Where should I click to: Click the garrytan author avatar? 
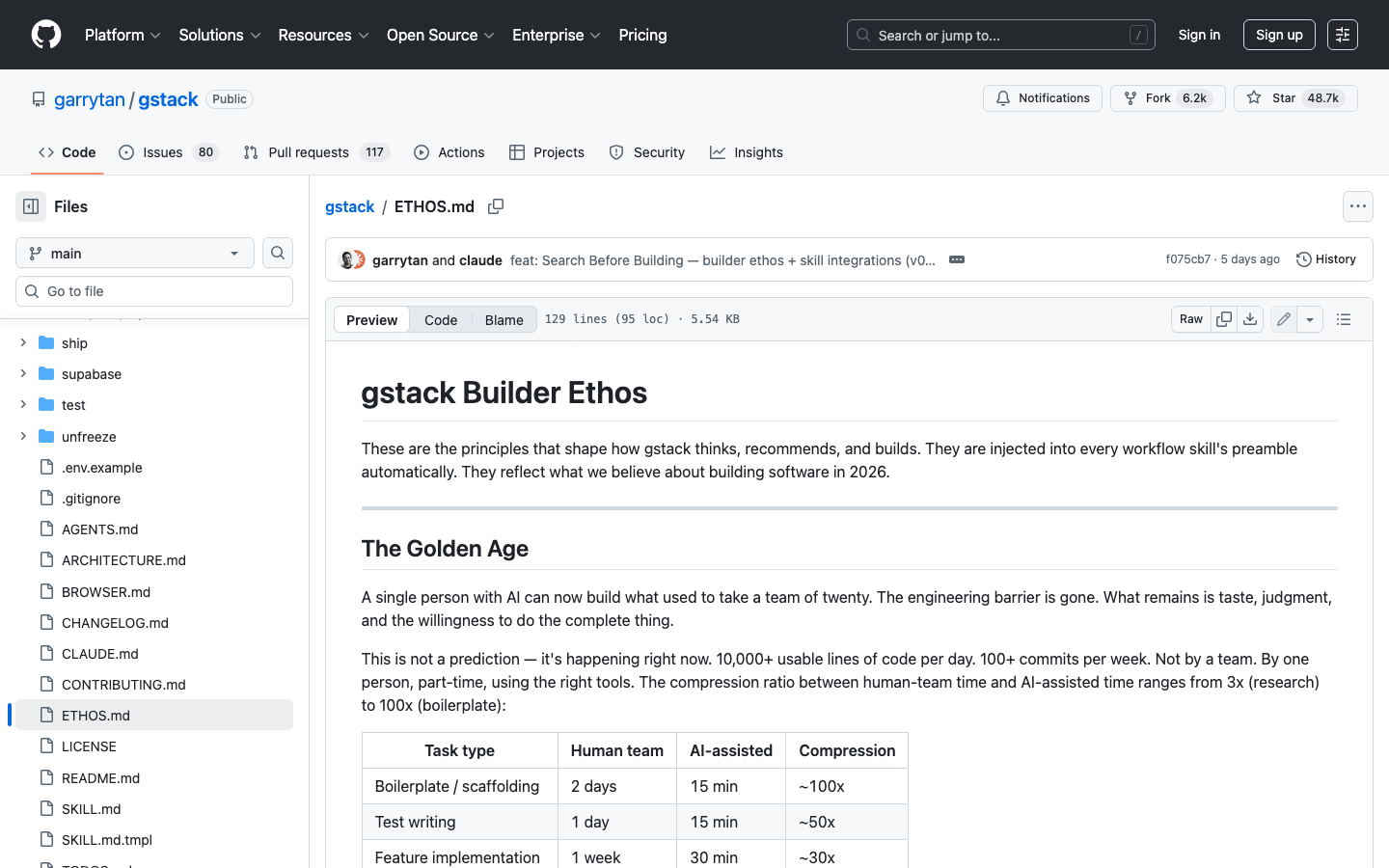(346, 259)
